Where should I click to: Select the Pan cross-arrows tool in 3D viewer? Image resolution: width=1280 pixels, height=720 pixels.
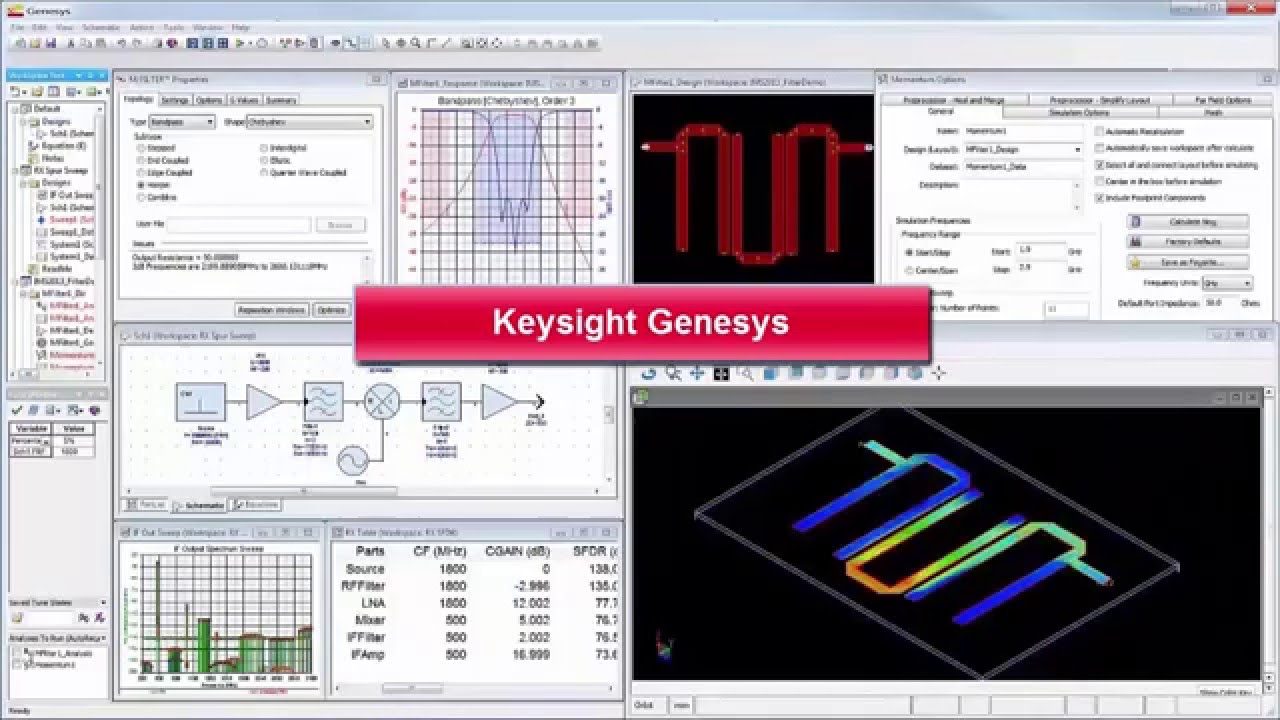point(697,373)
